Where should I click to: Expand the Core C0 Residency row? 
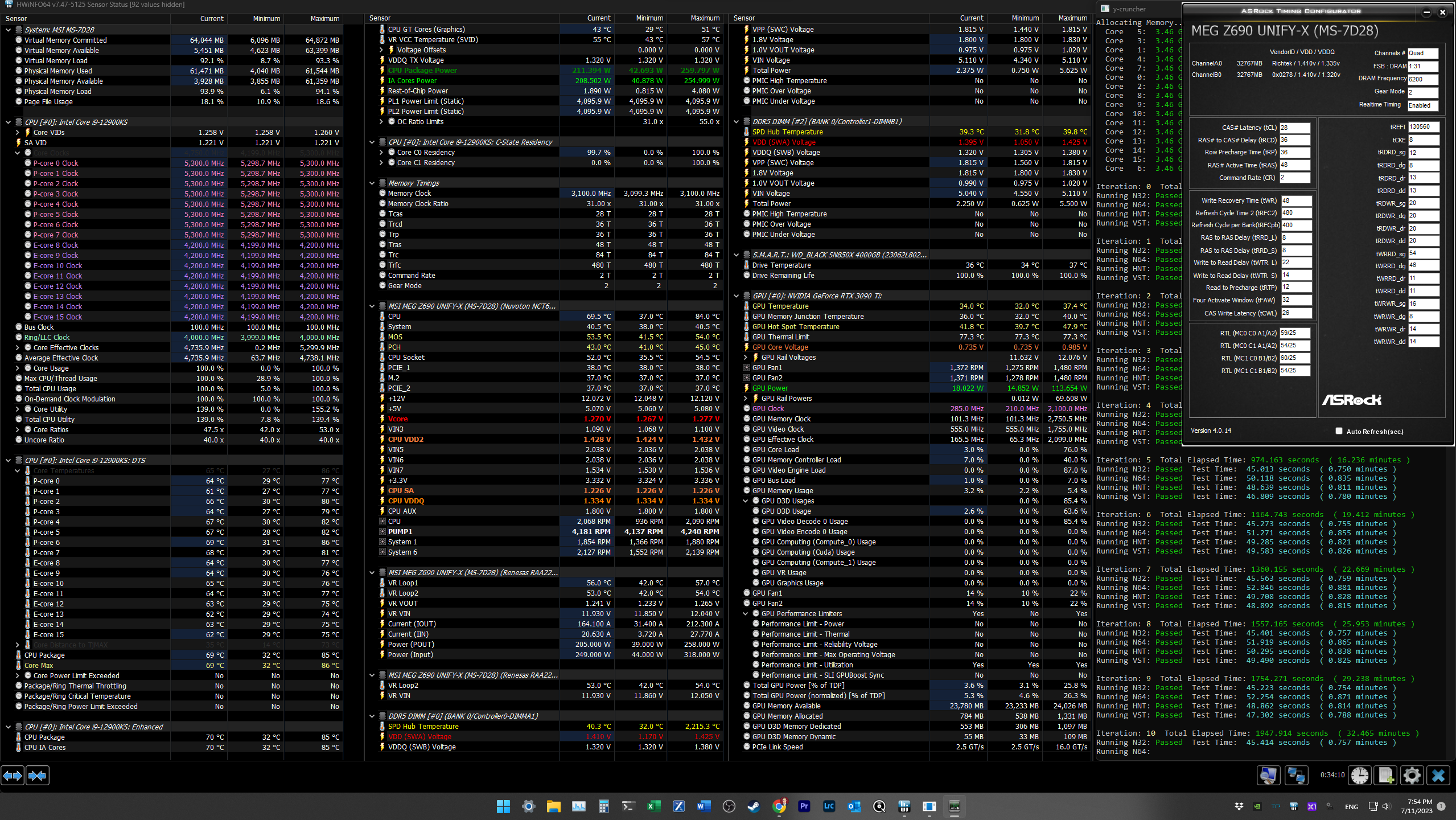coord(381,153)
